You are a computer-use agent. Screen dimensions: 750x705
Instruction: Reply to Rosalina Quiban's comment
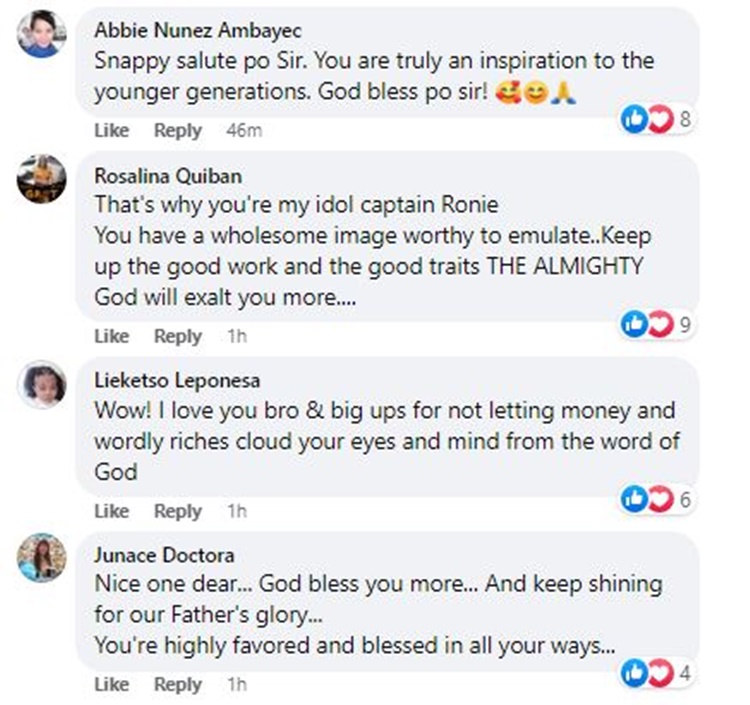coord(178,337)
